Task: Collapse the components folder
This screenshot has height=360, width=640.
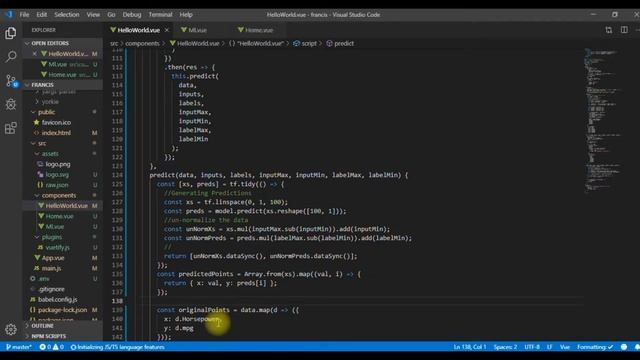Action: (x=59, y=195)
